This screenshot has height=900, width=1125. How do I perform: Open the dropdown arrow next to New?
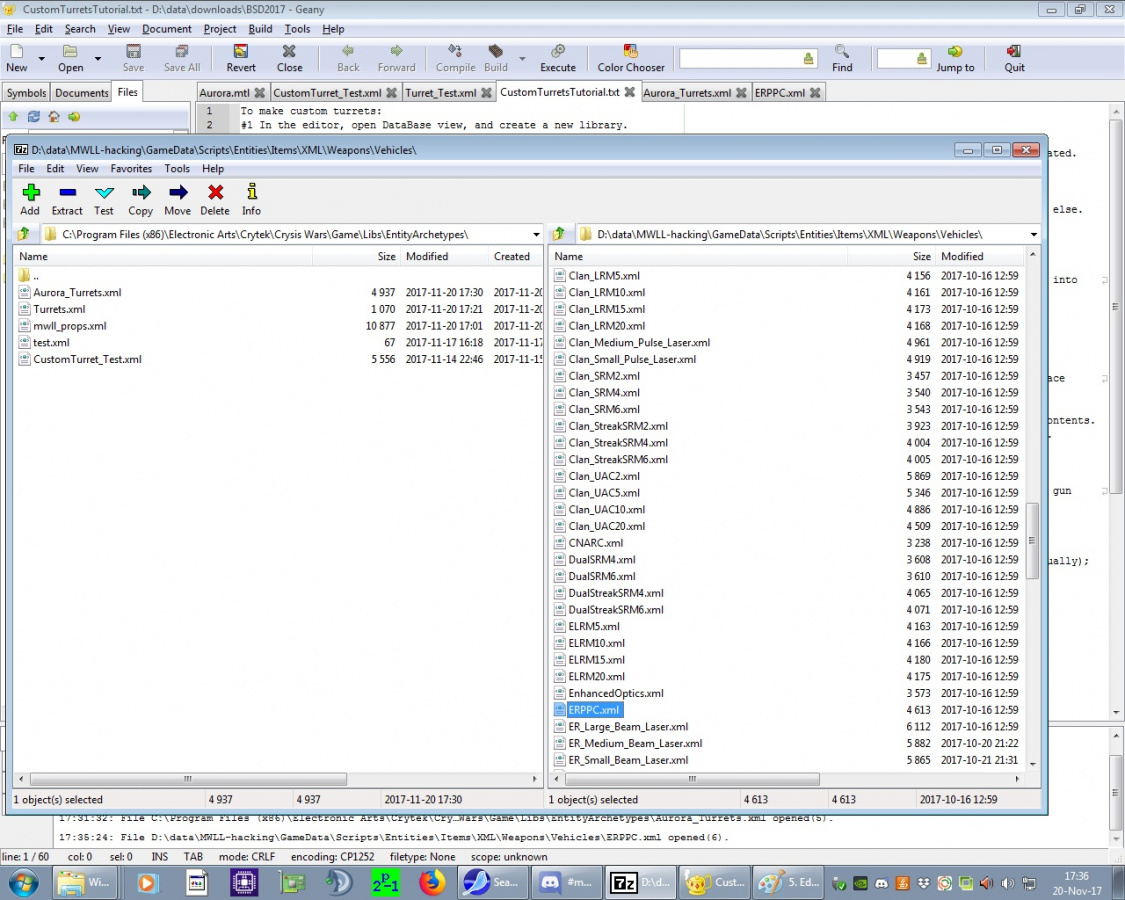point(42,59)
